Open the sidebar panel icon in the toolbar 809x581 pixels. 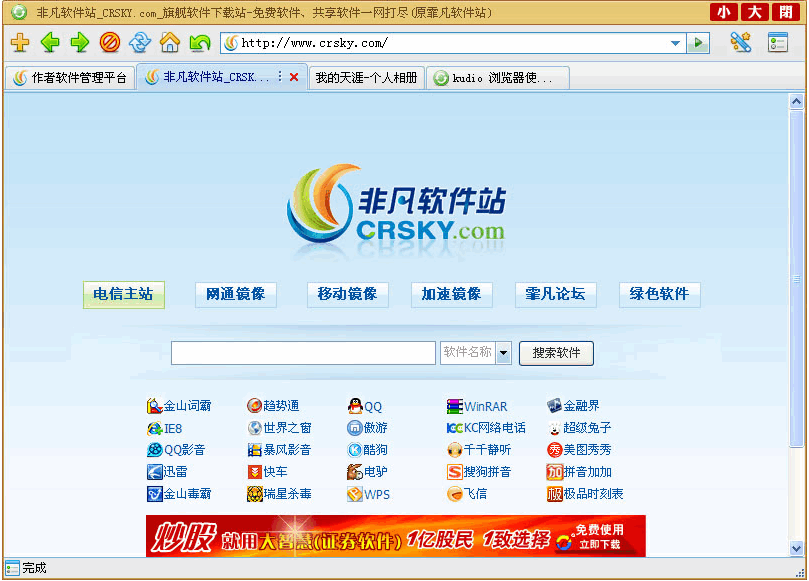pyautogui.click(x=778, y=42)
